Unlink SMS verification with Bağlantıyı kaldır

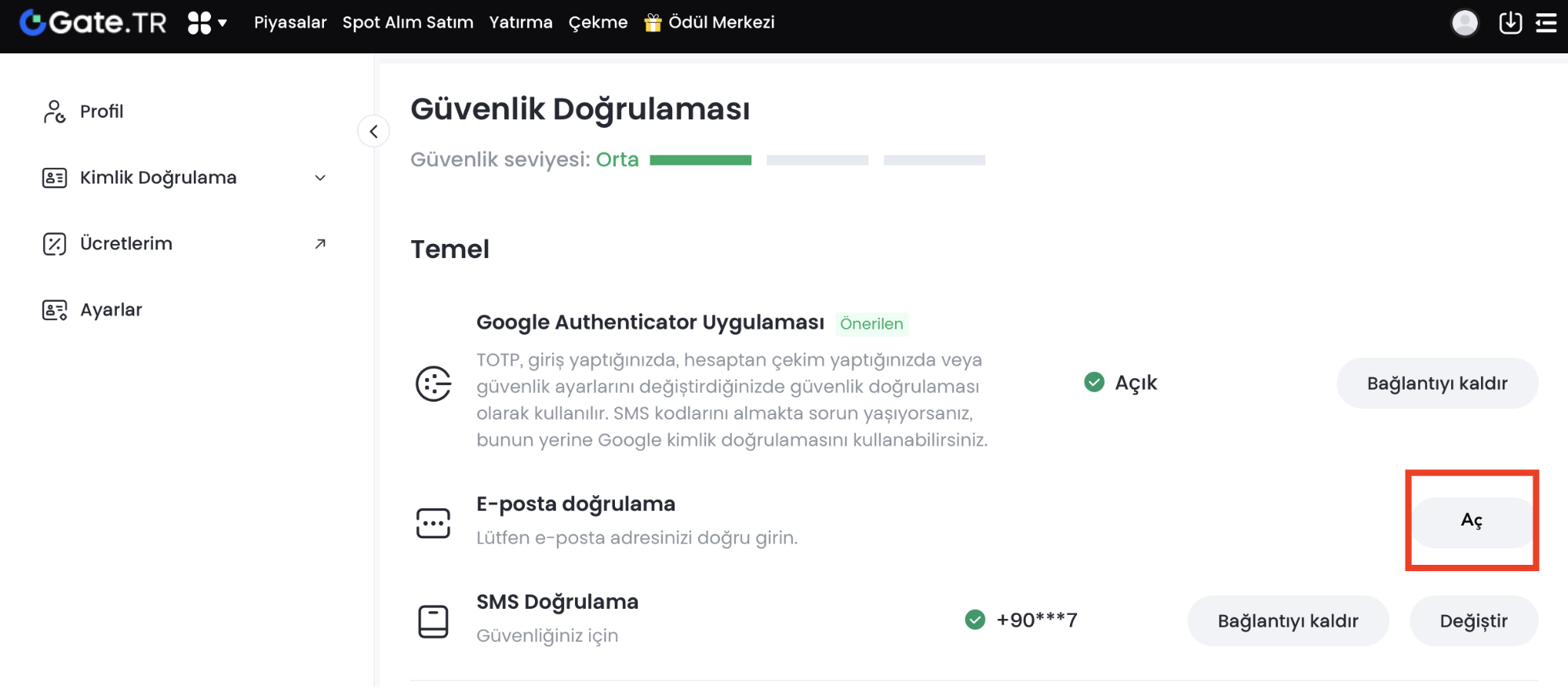[1288, 621]
